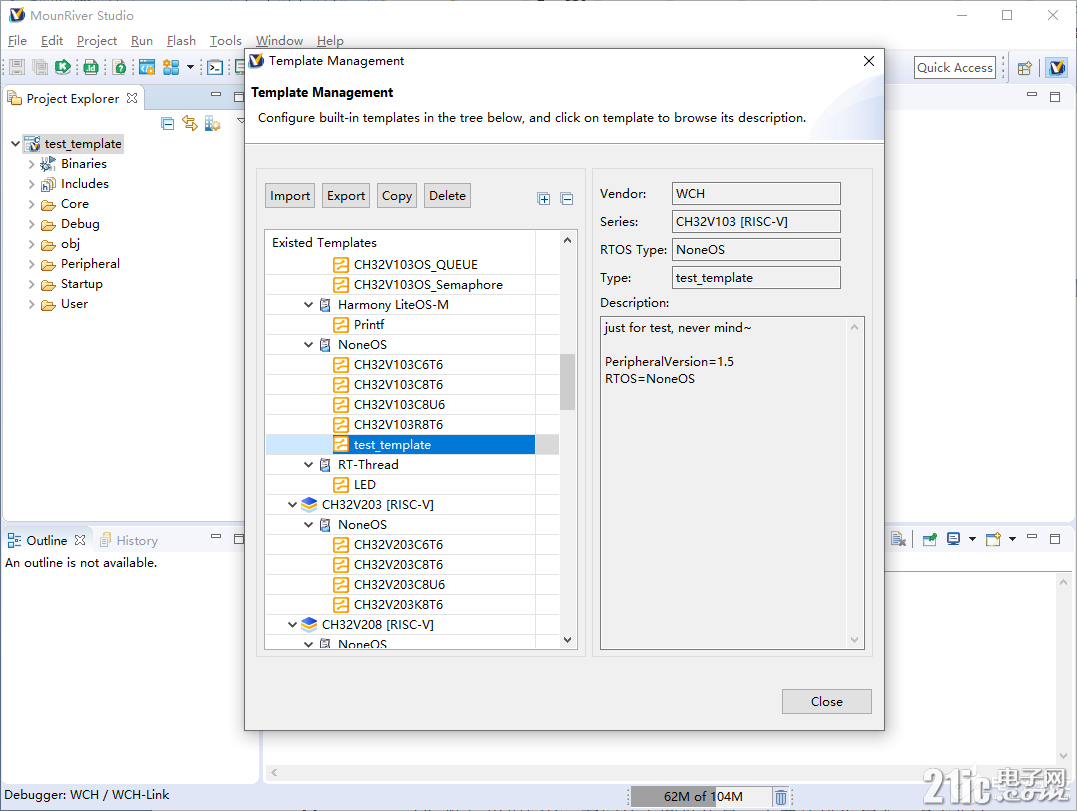
Task: Click the blue blocks with gear icon
Action: click(171, 67)
